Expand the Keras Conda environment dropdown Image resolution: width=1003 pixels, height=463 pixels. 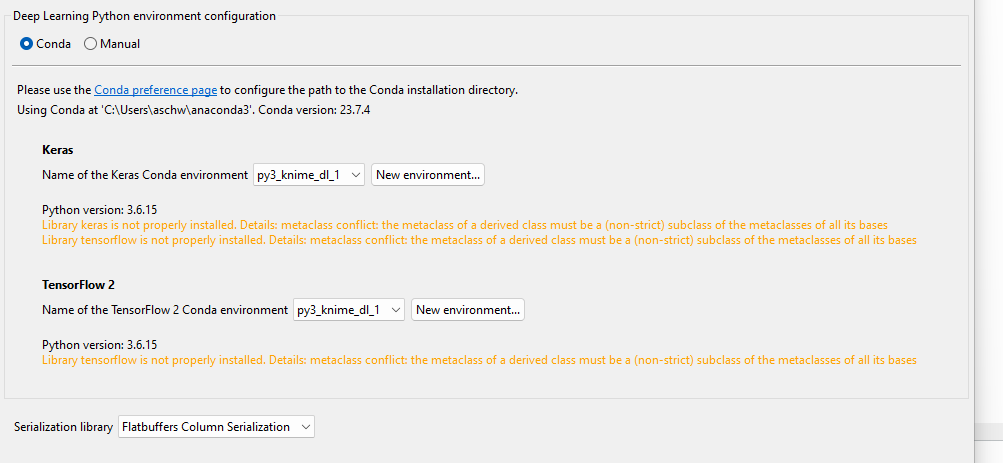coord(309,175)
